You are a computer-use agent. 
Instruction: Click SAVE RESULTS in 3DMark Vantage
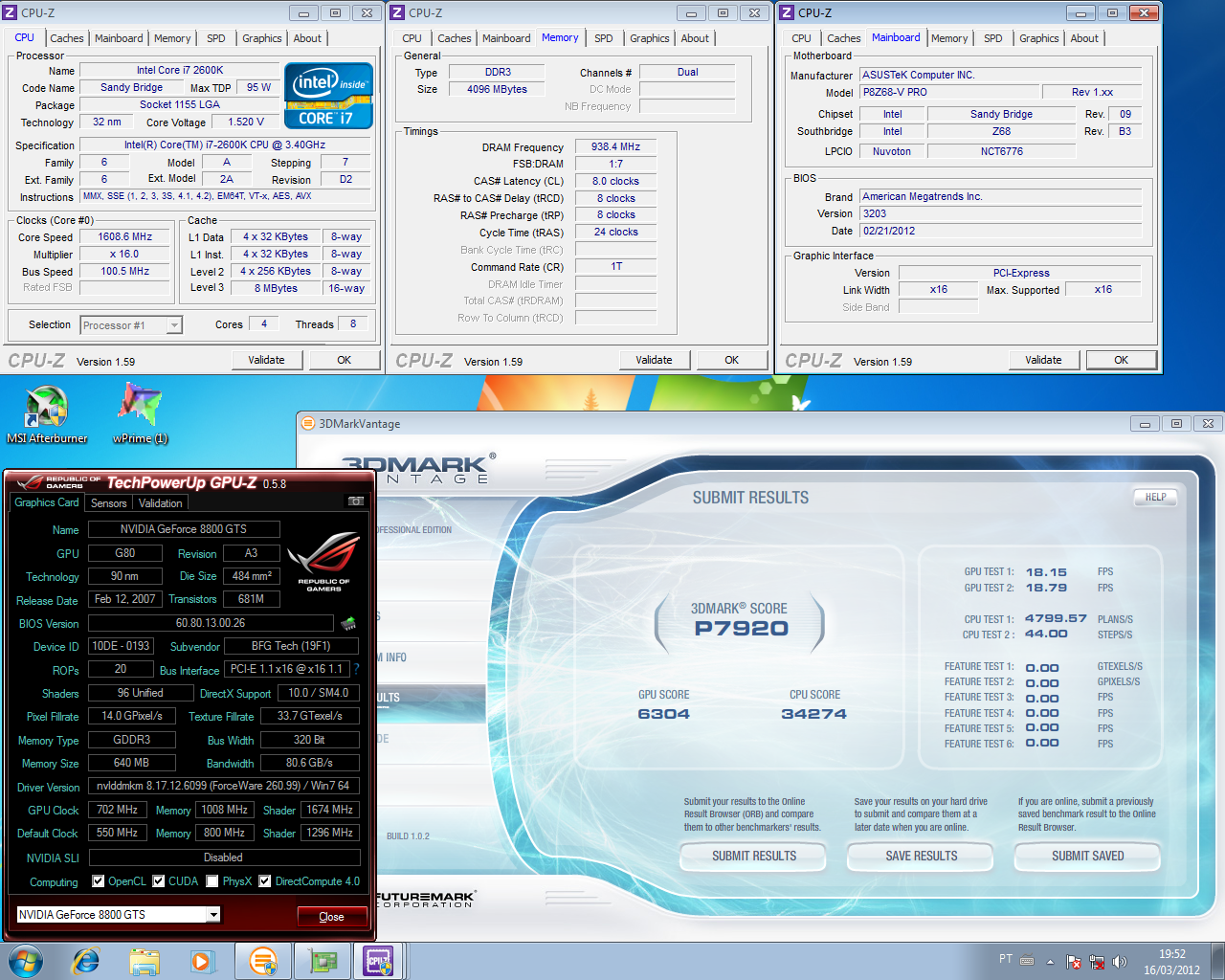tap(922, 856)
